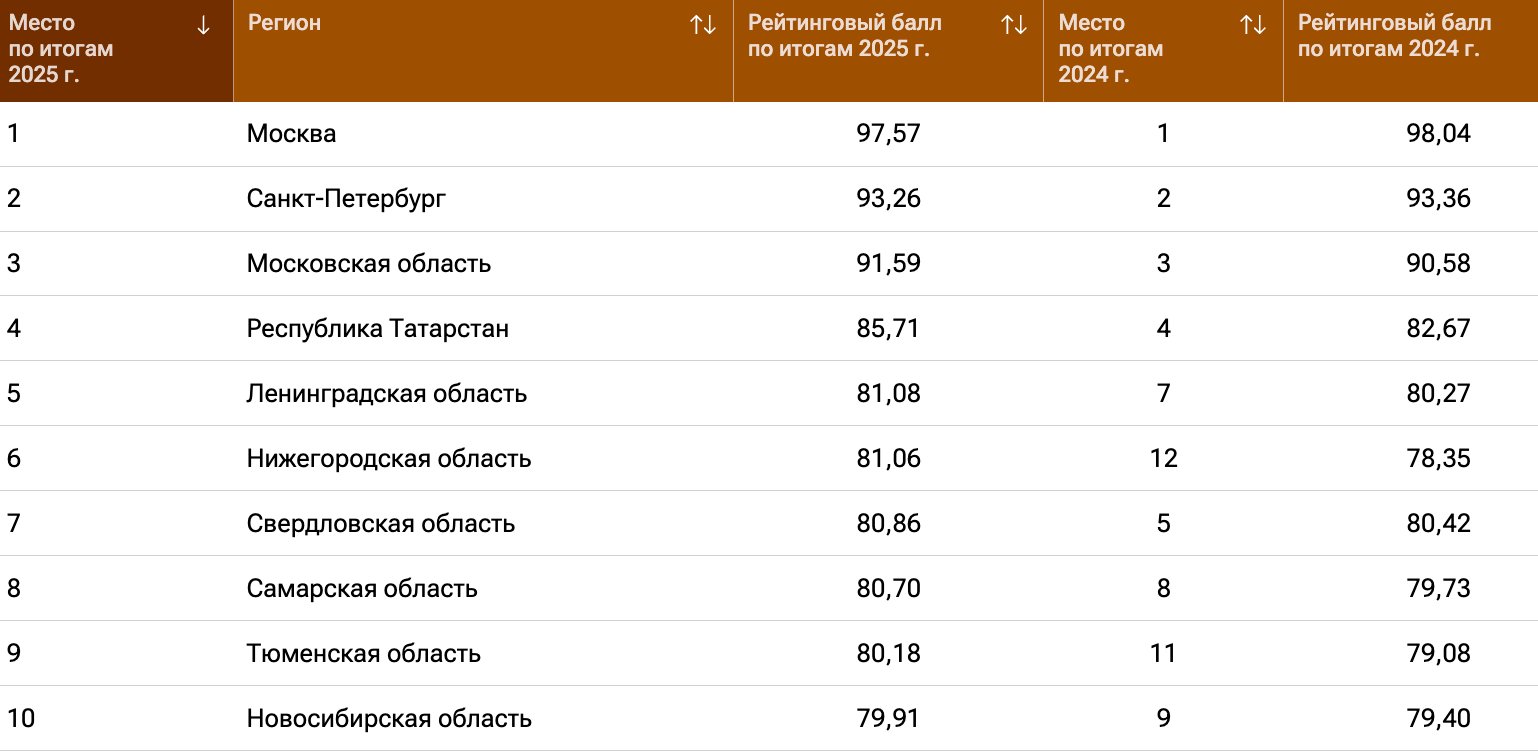Select the Москва row

click(x=769, y=134)
